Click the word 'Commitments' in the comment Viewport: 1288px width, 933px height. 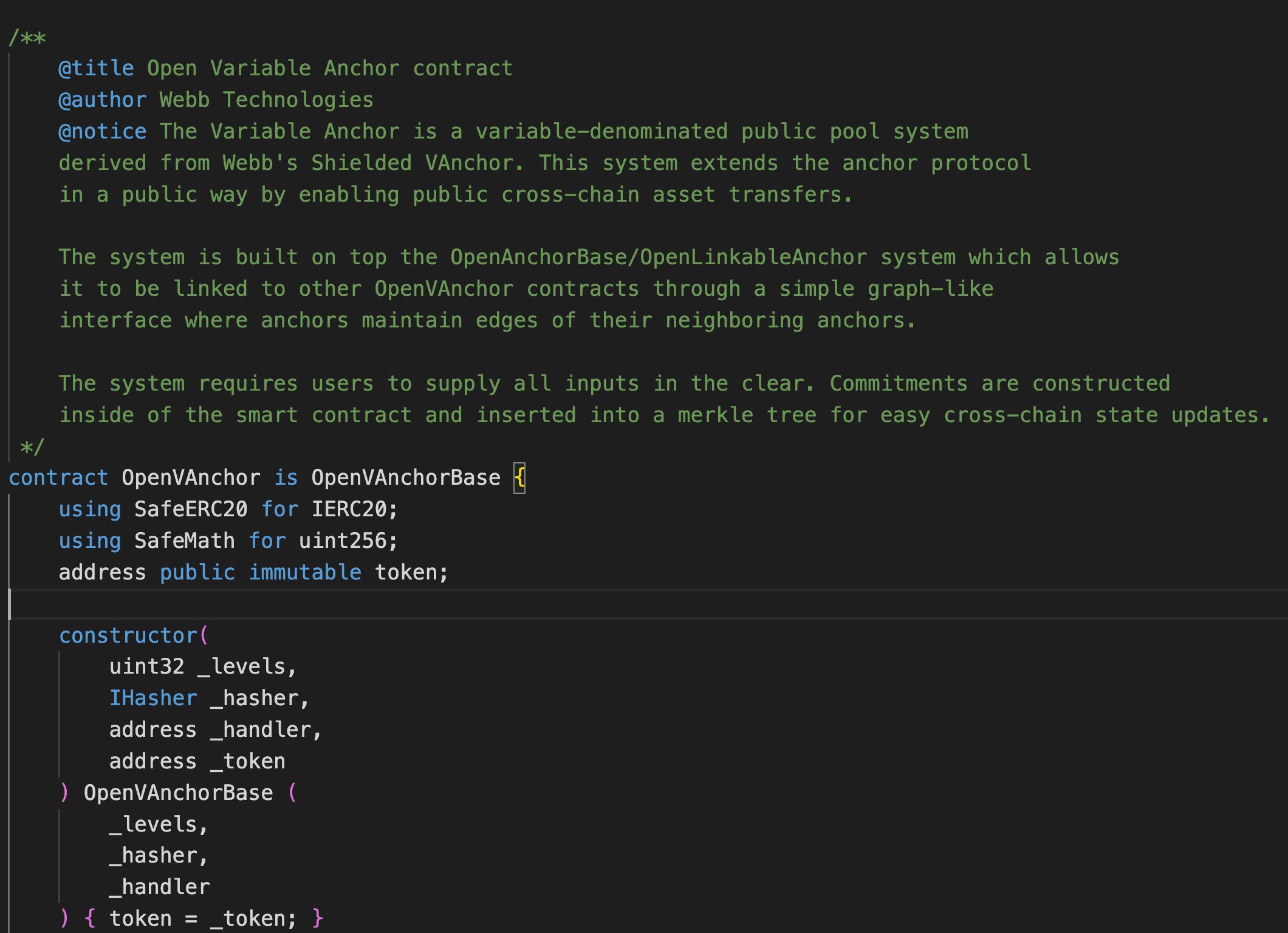click(x=899, y=383)
